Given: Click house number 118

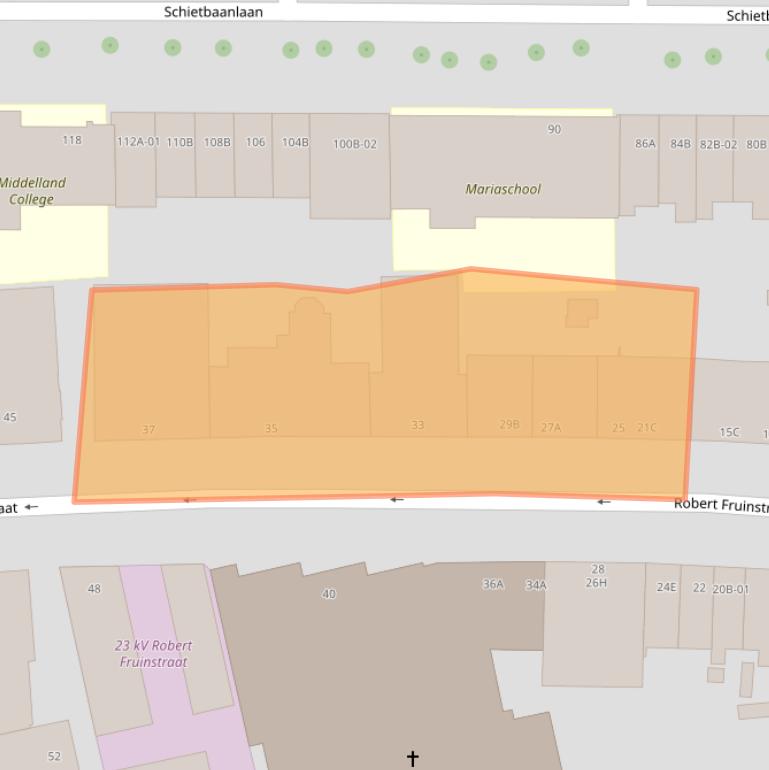Looking at the screenshot, I should coord(72,140).
